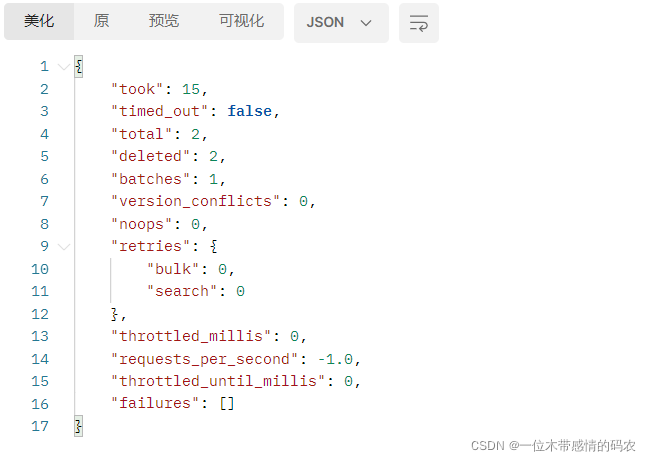Viewport: 651px width, 461px height.
Task: Click the "throttled_until_millis" key
Action: pyautogui.click(x=222, y=381)
